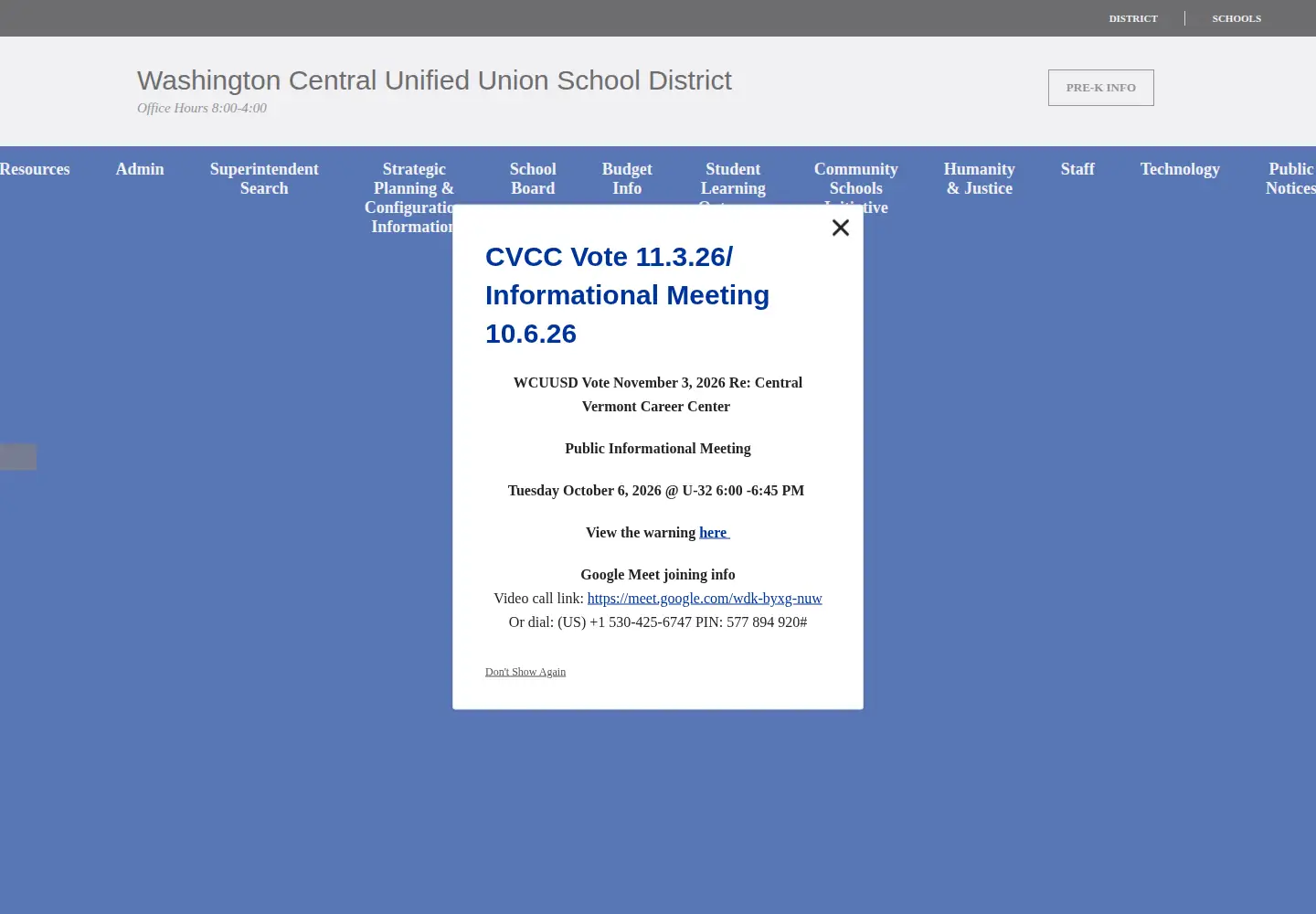Open the Resources menu
The image size is (1316, 914).
35,169
